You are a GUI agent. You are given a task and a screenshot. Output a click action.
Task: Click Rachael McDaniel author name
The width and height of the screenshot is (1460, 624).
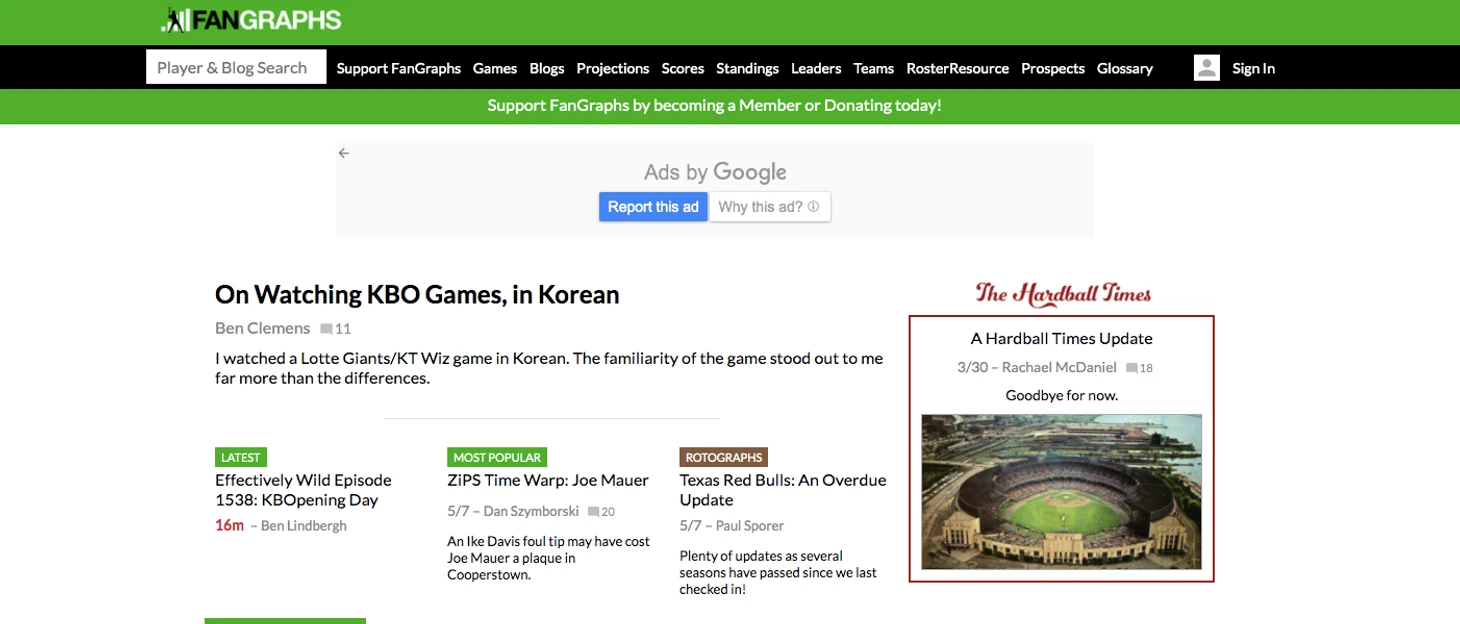coord(1059,367)
